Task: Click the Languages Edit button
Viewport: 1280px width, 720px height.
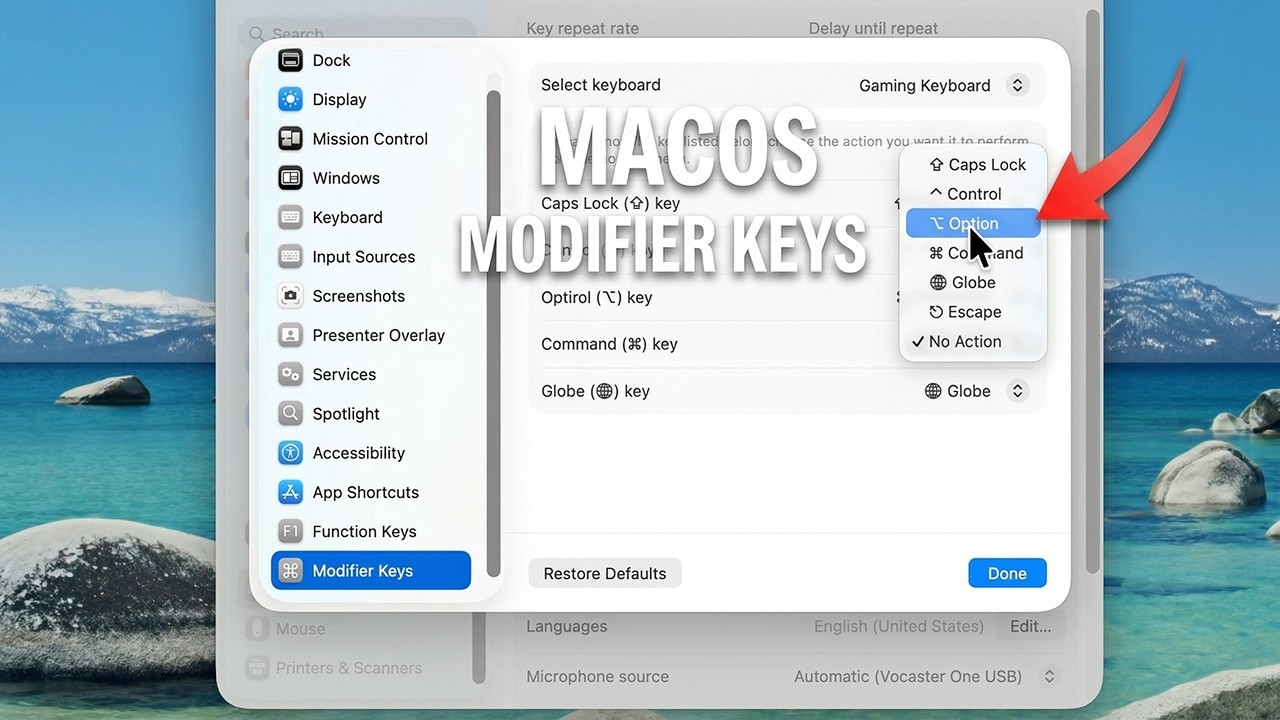Action: click(1030, 627)
